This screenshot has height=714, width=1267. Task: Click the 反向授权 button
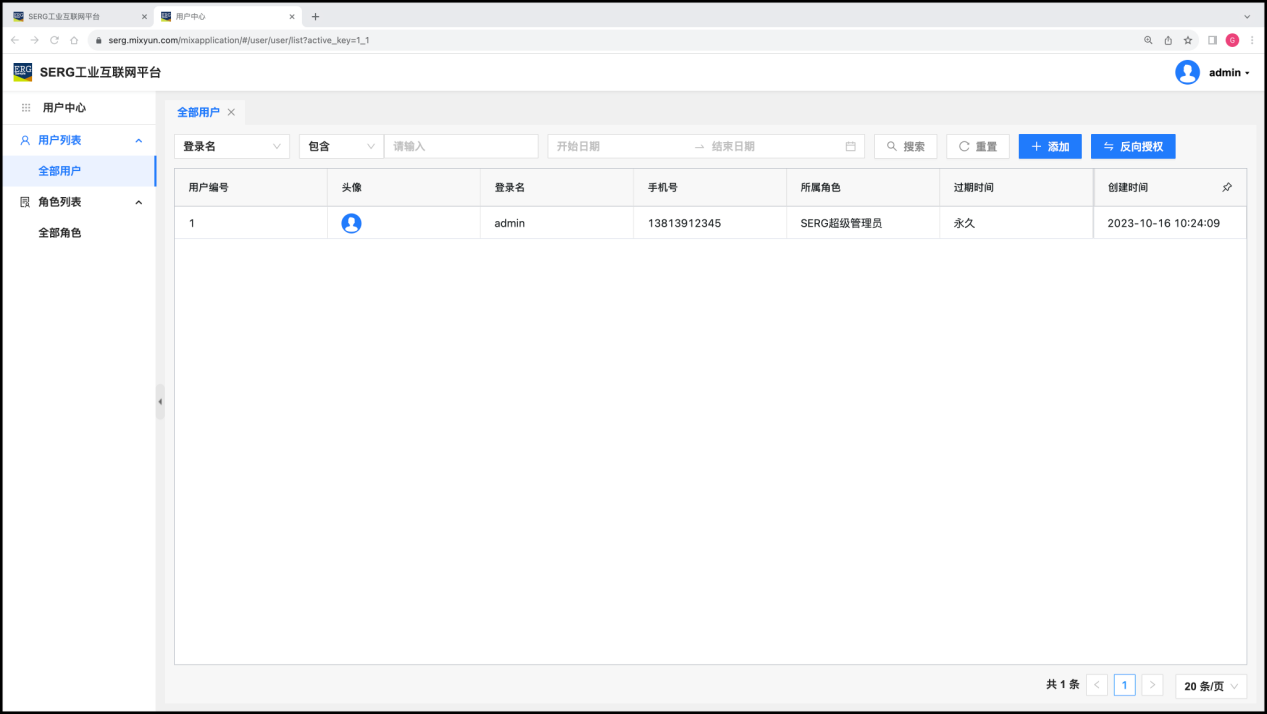1132,146
